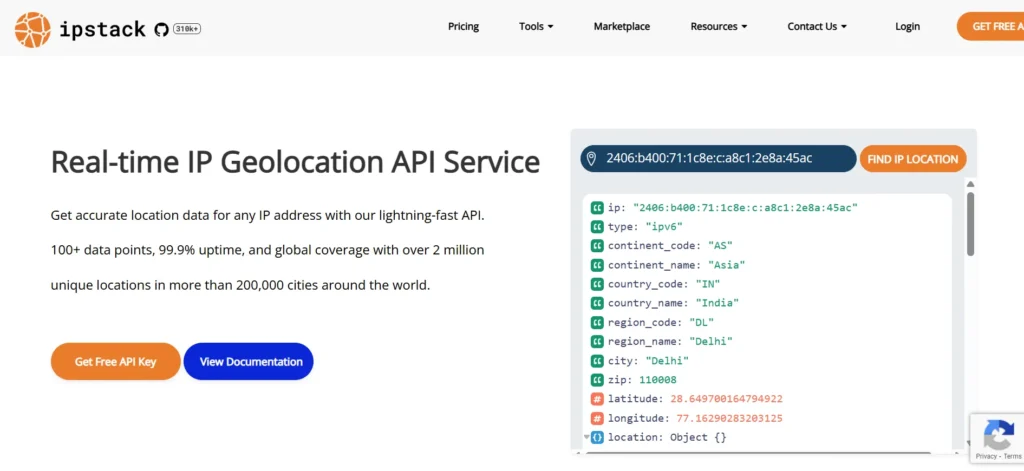Click string icon beside continent_name
This screenshot has width=1024, height=471.
click(597, 265)
